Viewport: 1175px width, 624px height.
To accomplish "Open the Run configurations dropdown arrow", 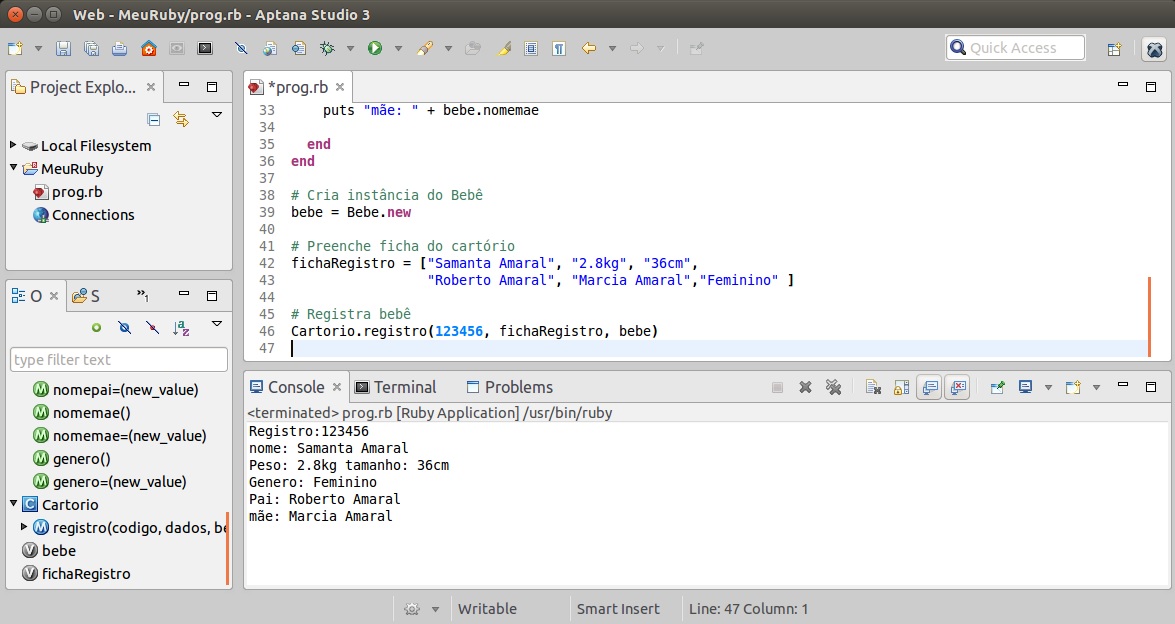I will [398, 48].
